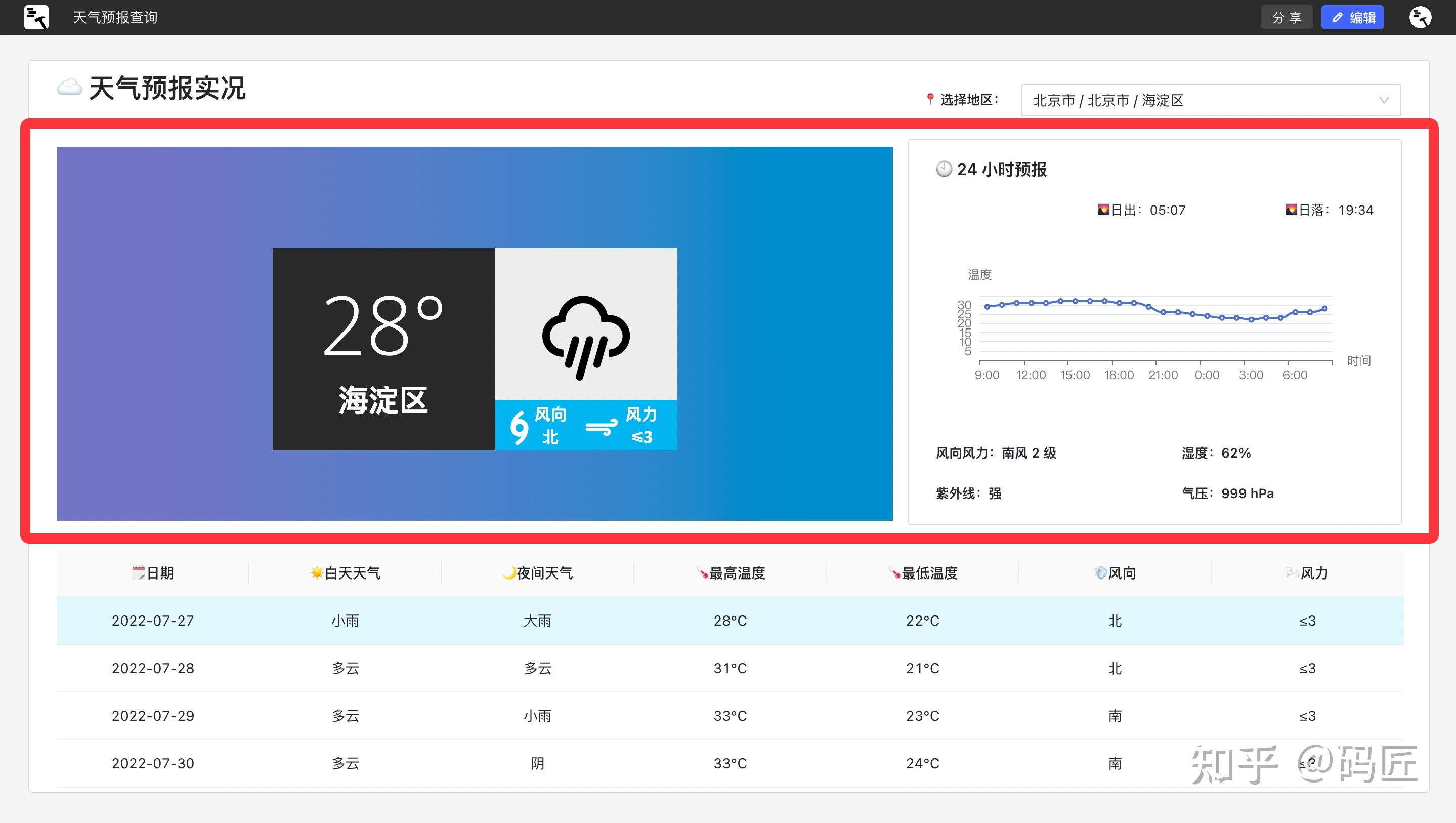Viewport: 1456px width, 823px height.
Task: Click 24°C low temperature cell
Action: (x=923, y=763)
